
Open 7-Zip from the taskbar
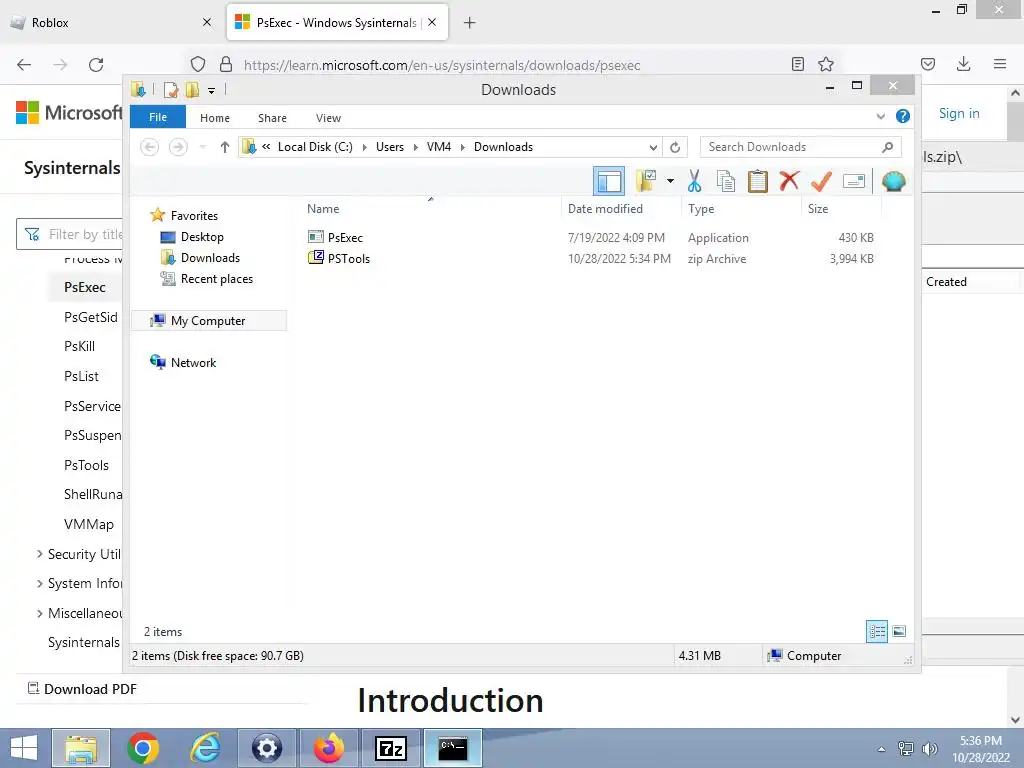391,748
